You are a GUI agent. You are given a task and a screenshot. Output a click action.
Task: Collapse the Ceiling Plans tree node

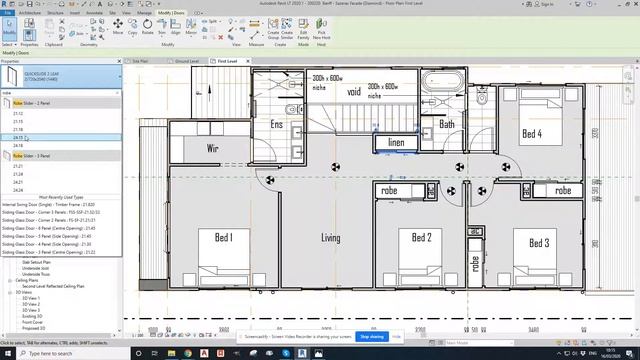10,280
